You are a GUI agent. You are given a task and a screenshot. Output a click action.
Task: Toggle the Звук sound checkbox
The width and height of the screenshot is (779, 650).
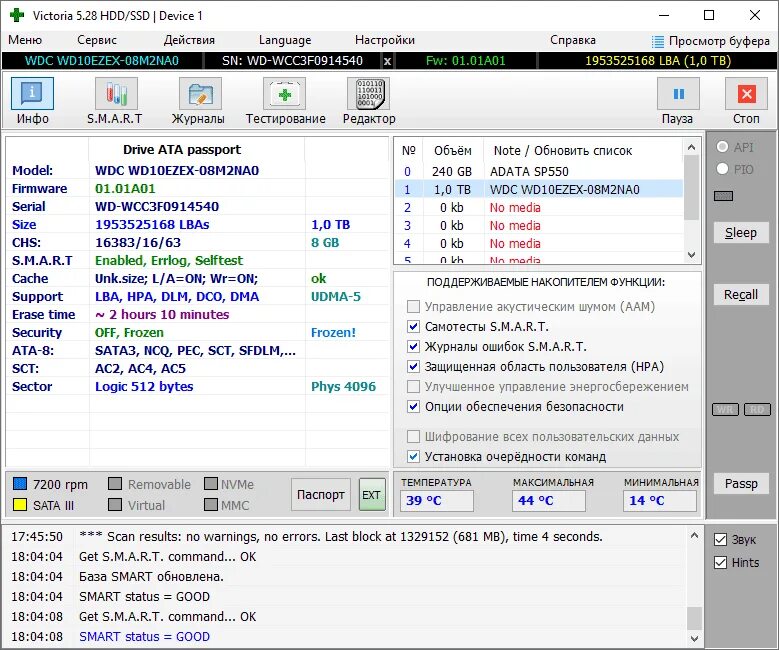pos(720,539)
